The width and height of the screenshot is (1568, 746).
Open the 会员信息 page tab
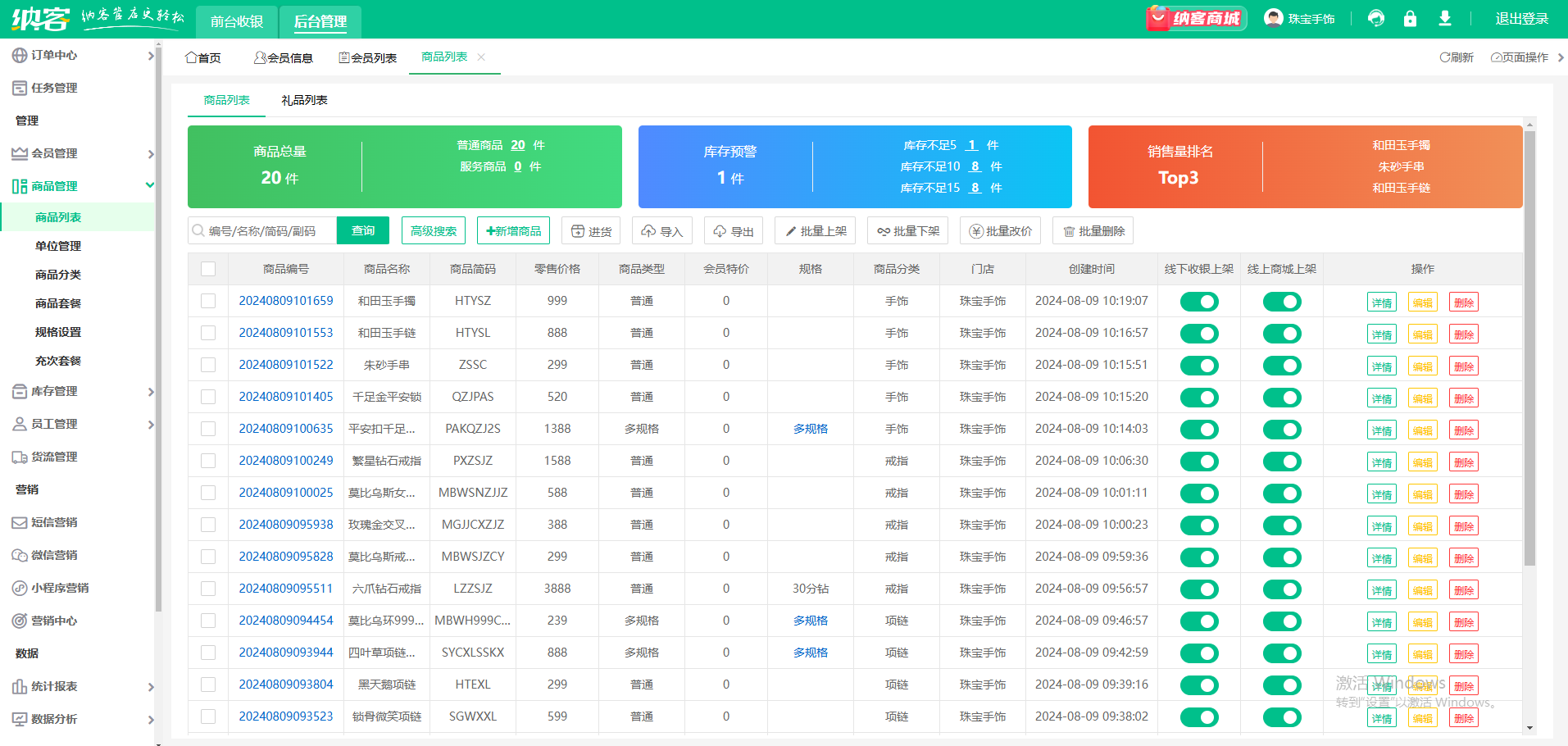coord(284,57)
